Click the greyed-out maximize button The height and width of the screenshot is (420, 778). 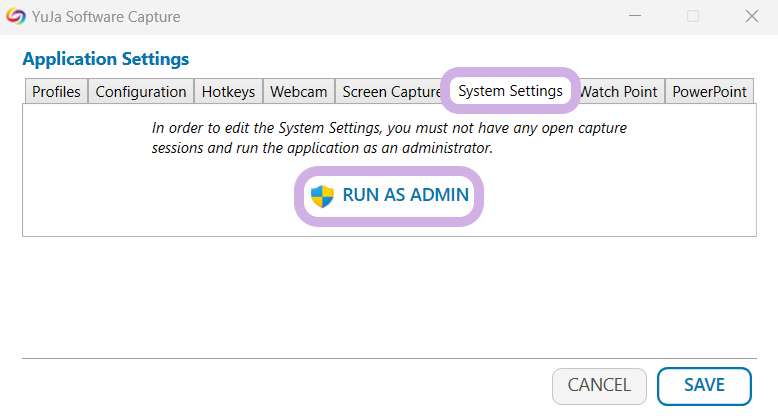tap(692, 17)
